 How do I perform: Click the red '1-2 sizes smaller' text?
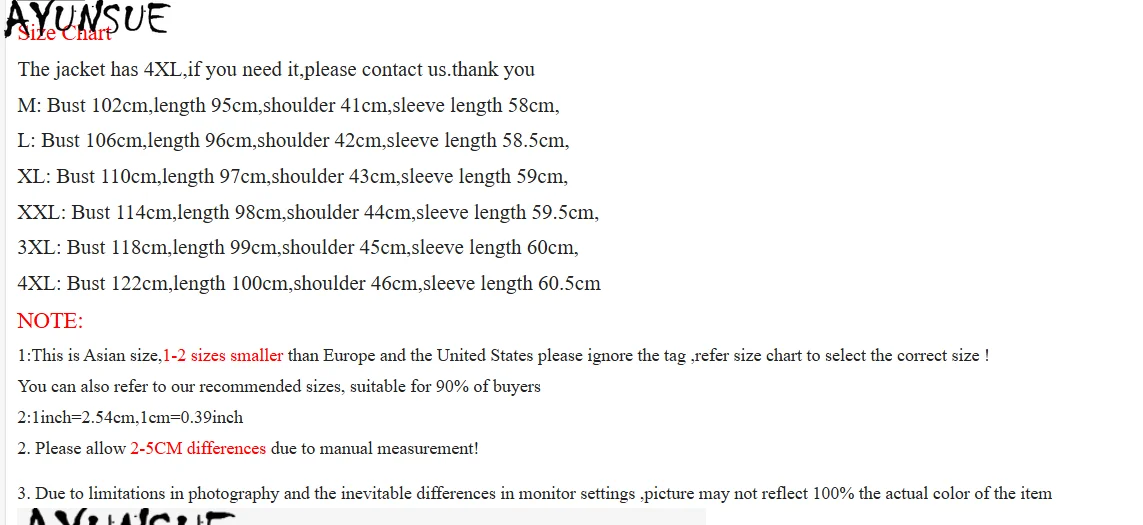point(223,355)
